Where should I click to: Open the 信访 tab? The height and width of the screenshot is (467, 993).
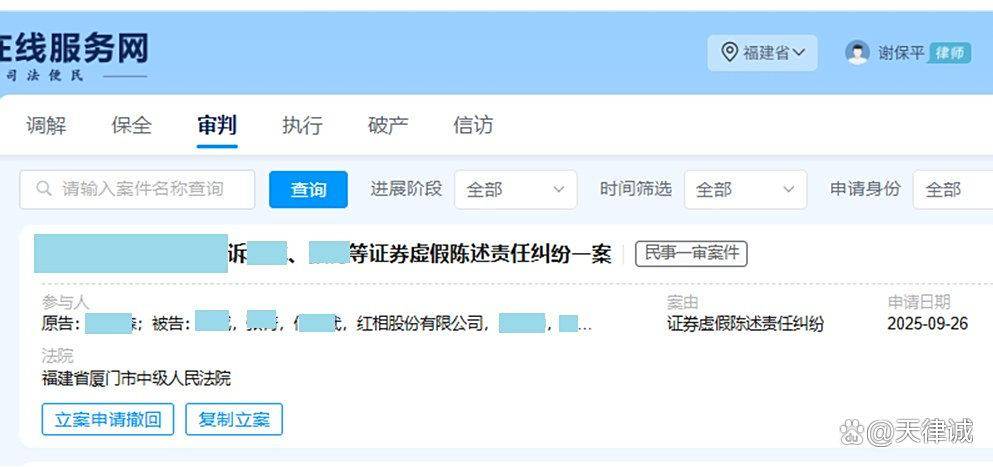click(x=473, y=125)
